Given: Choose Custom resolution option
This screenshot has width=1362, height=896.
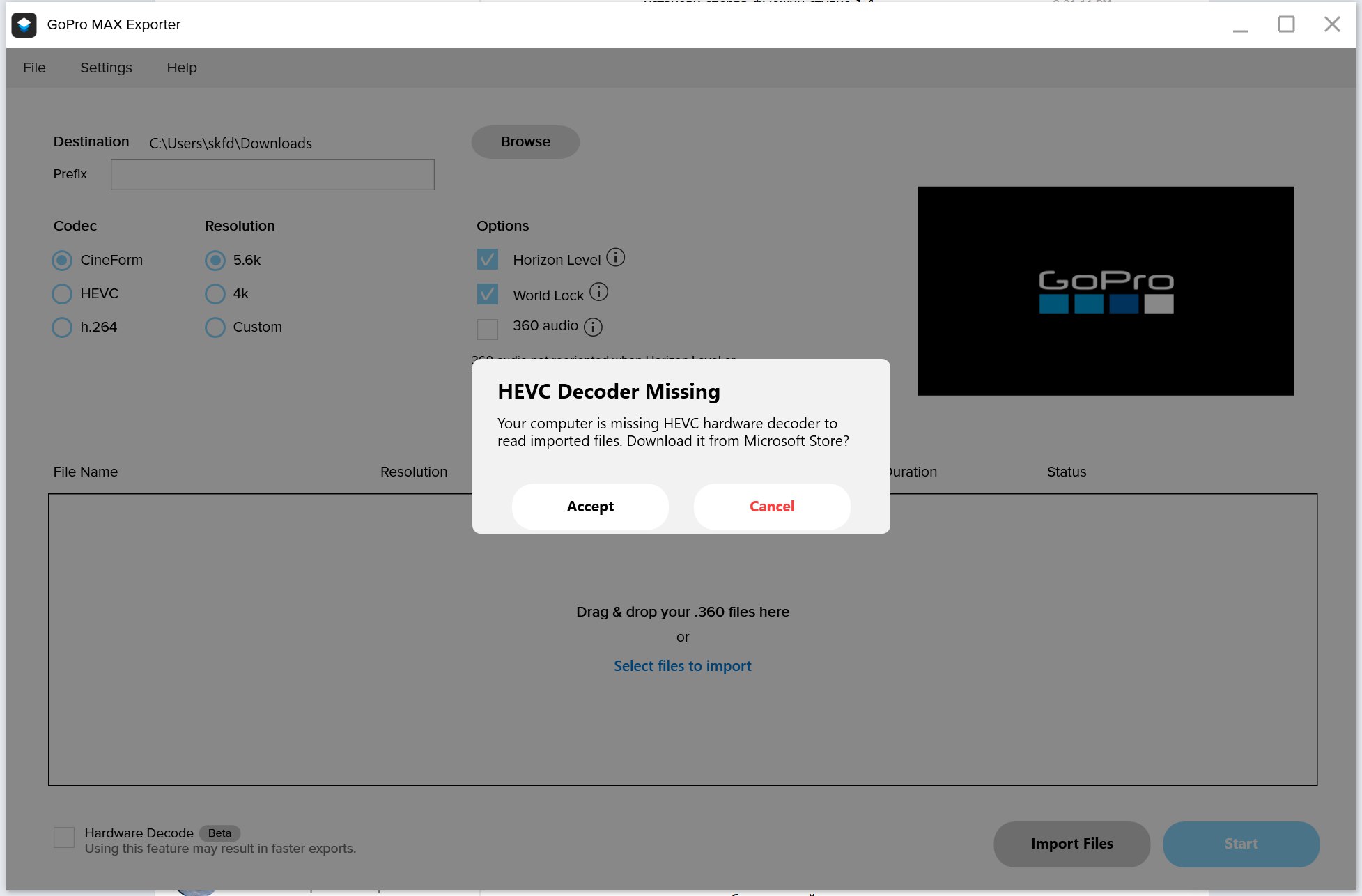Looking at the screenshot, I should (215, 327).
